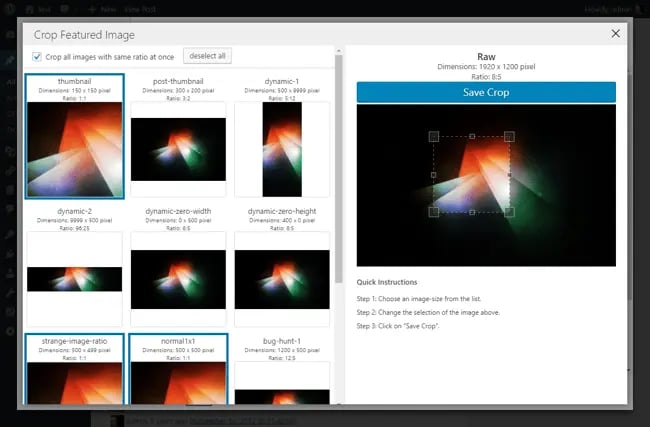Select the post-thumbnail image size
Viewport: 650px width, 427px height.
pos(178,135)
